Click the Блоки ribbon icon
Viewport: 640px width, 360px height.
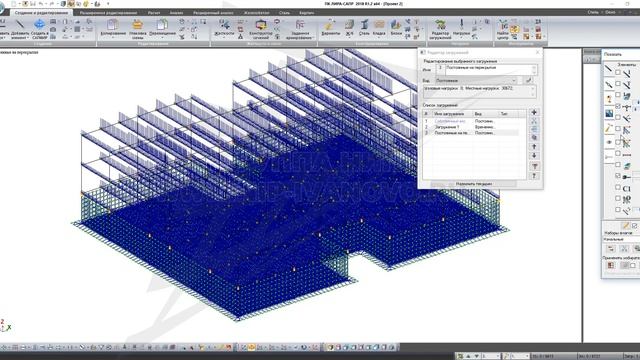396,27
